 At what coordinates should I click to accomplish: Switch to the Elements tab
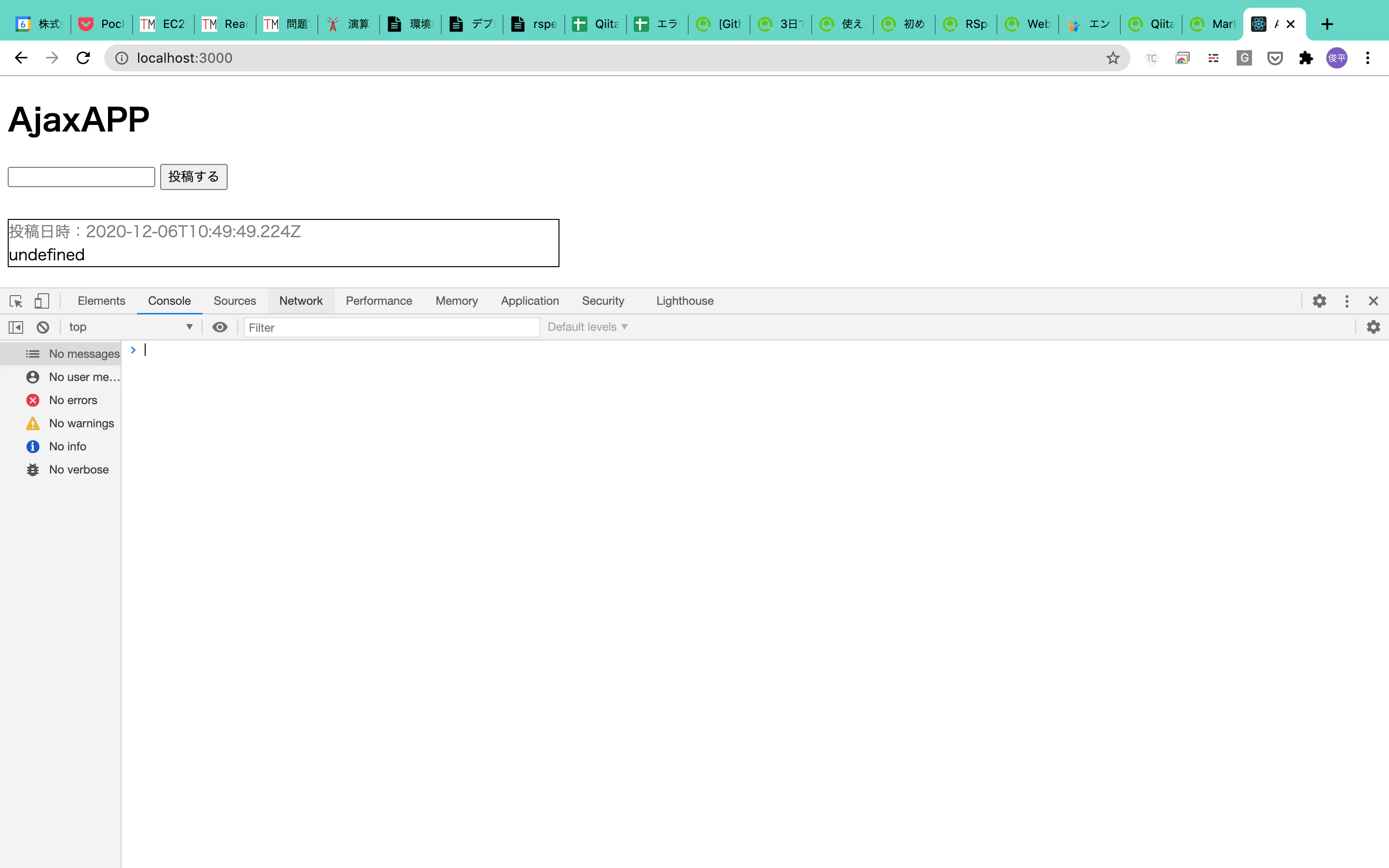pyautogui.click(x=101, y=301)
